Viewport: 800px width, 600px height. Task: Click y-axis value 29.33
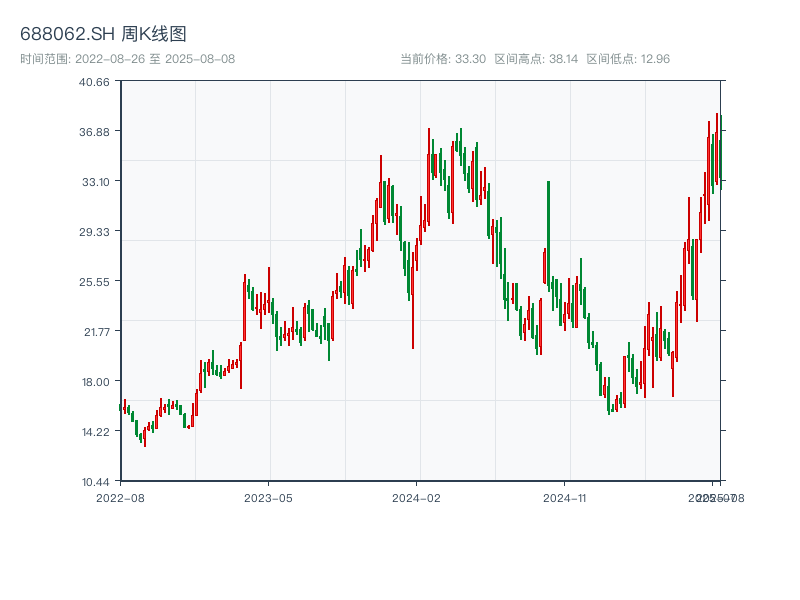94,232
